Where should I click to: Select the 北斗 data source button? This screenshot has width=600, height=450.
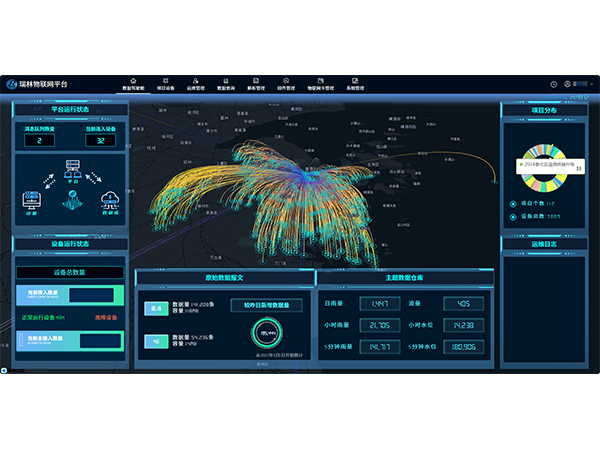(156, 309)
